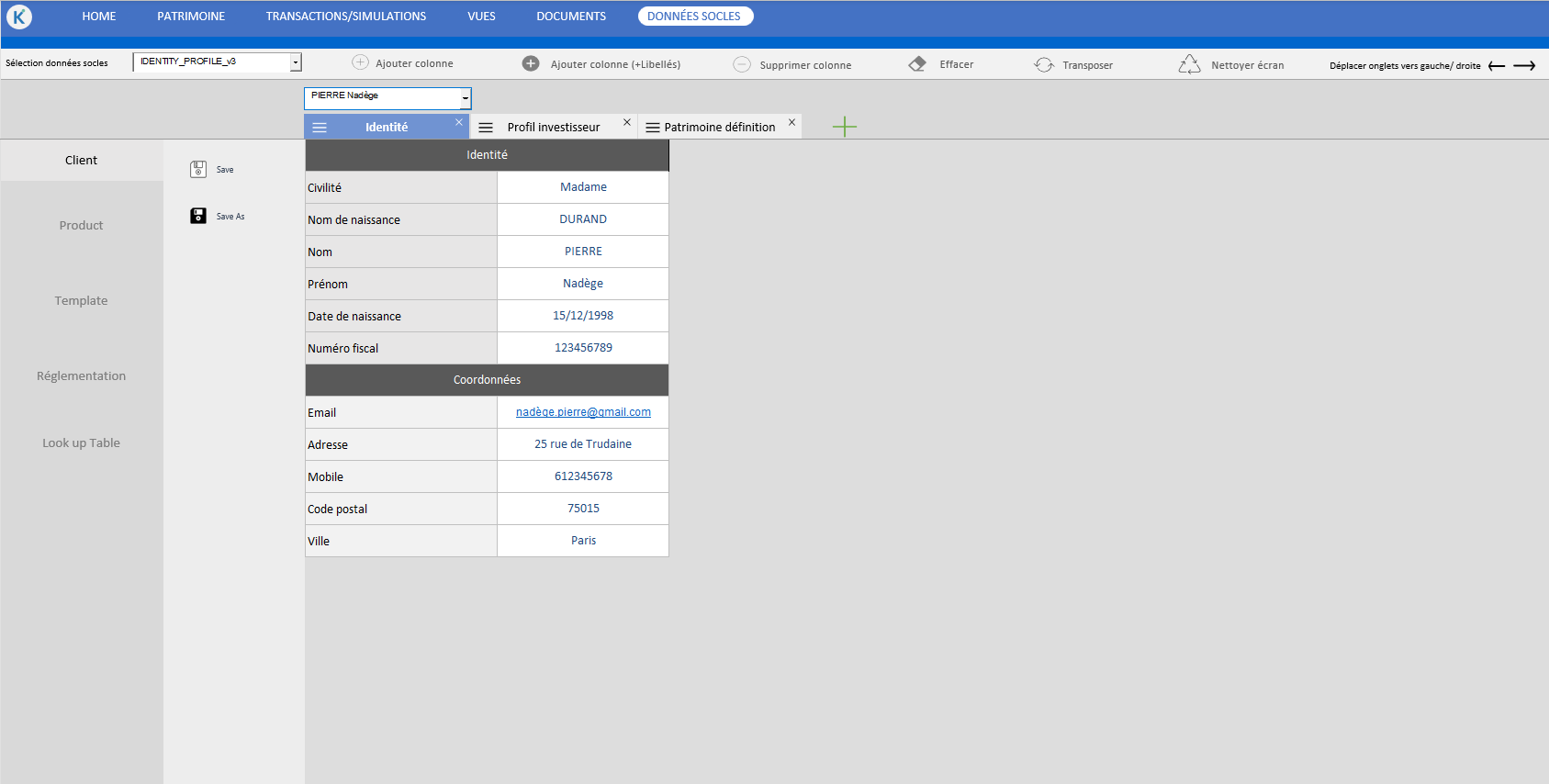Click the Transposer rotate icon

click(1044, 64)
